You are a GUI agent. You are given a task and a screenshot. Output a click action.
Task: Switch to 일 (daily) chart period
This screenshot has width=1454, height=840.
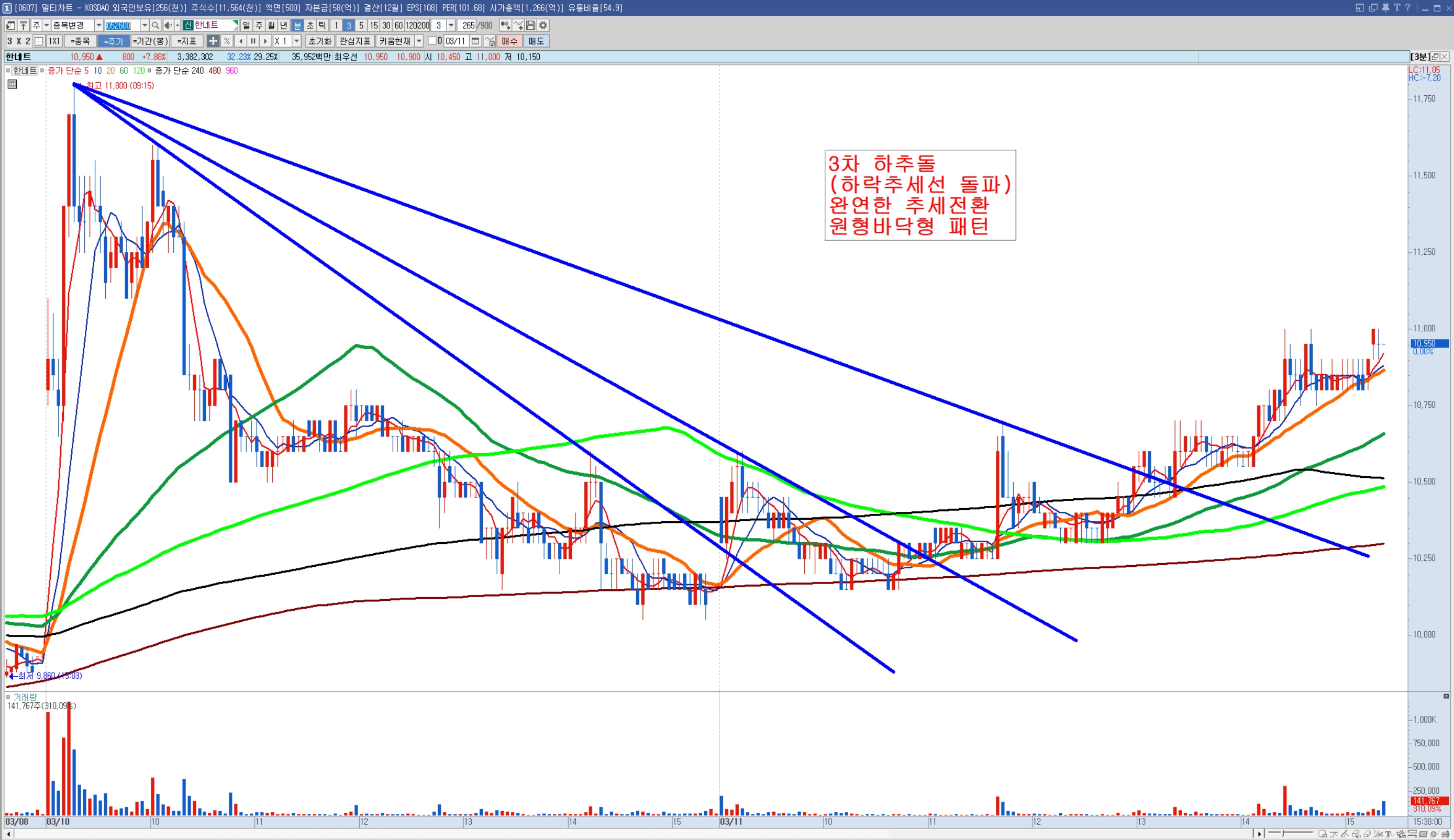247,26
